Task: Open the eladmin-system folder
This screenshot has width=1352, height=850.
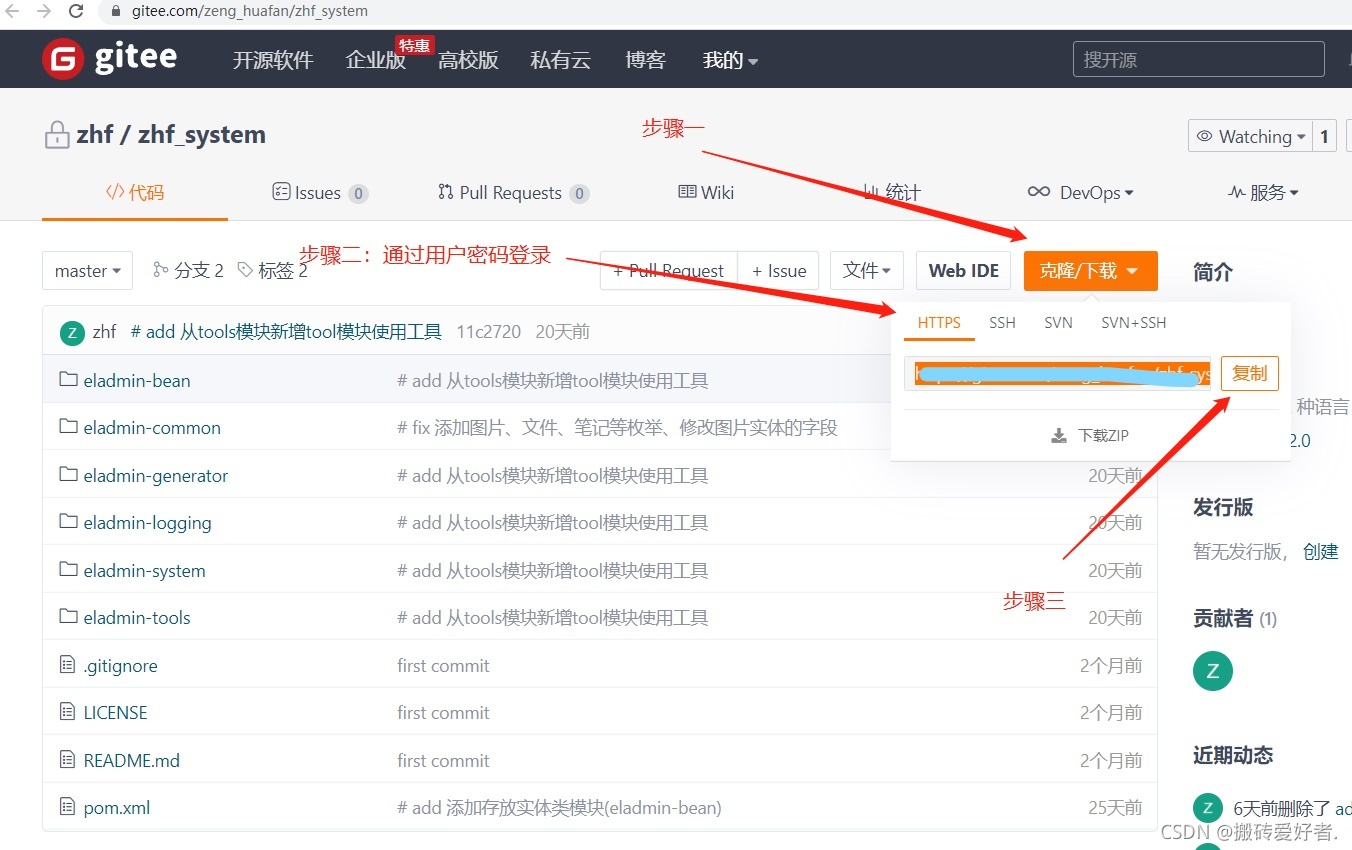Action: (x=144, y=570)
